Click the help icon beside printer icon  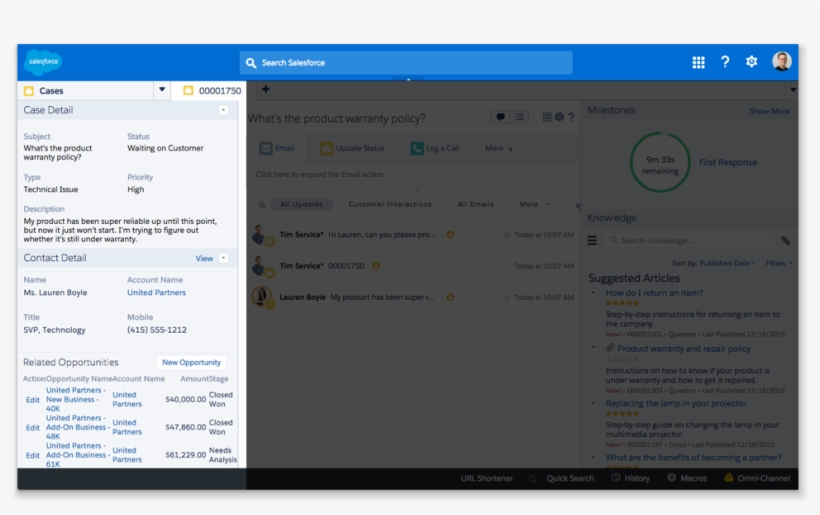click(571, 117)
